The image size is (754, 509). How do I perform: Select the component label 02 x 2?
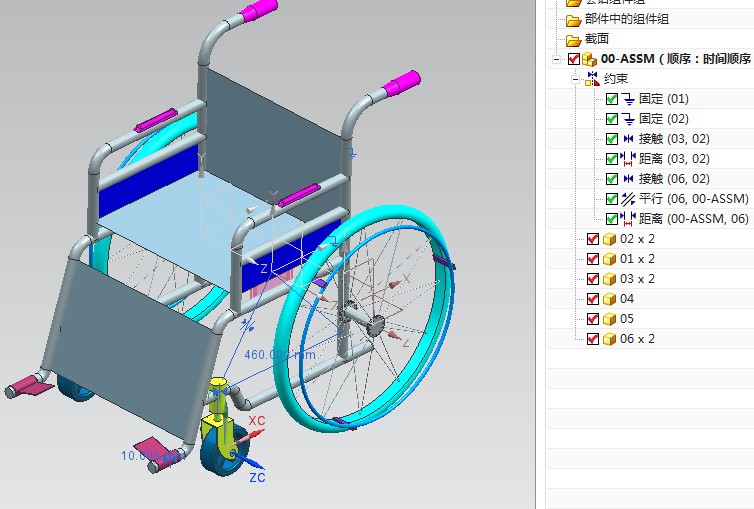coord(637,239)
